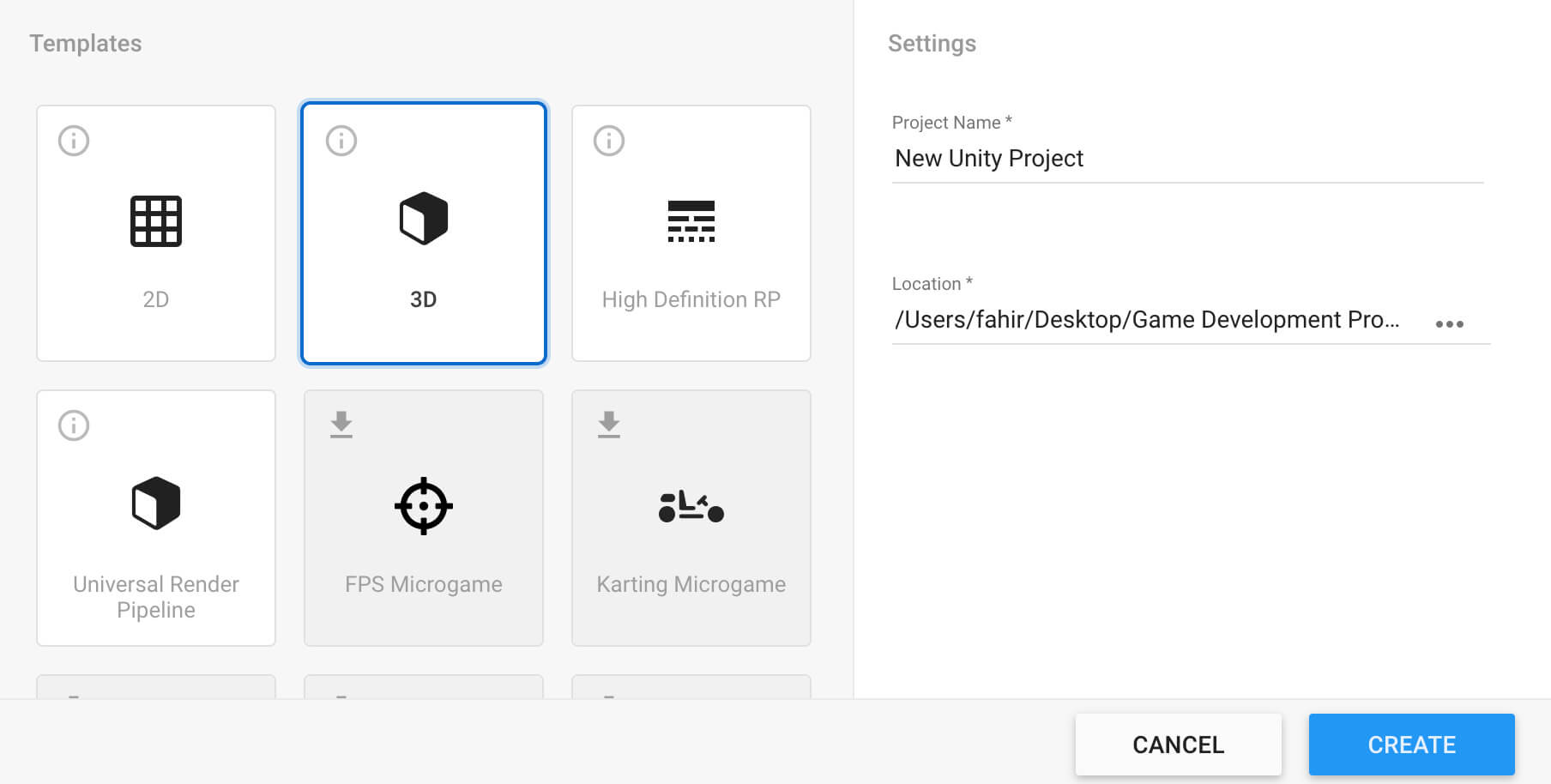
Task: Click the FPS Microgame crosshair icon
Action: pos(424,506)
